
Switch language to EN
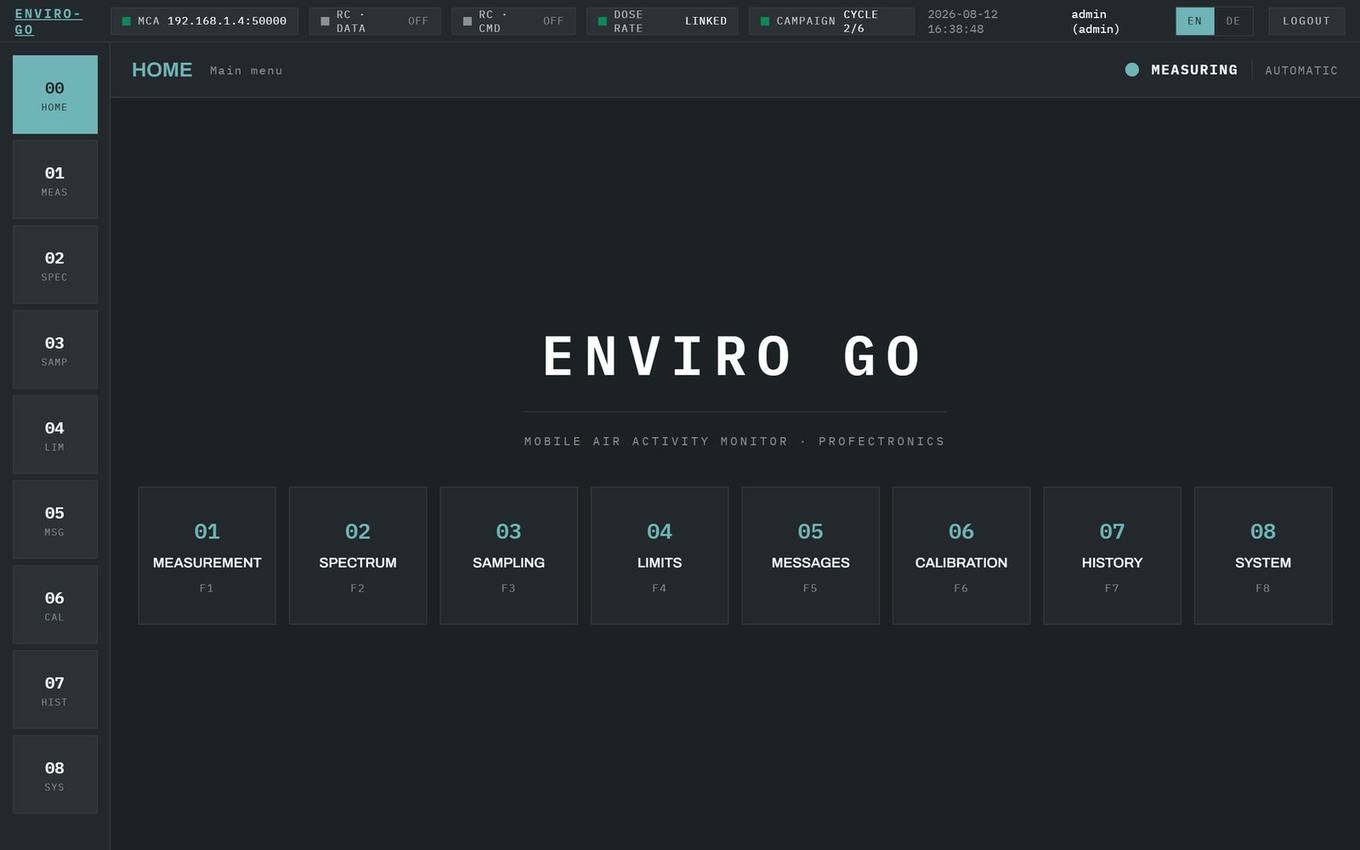(x=1195, y=21)
